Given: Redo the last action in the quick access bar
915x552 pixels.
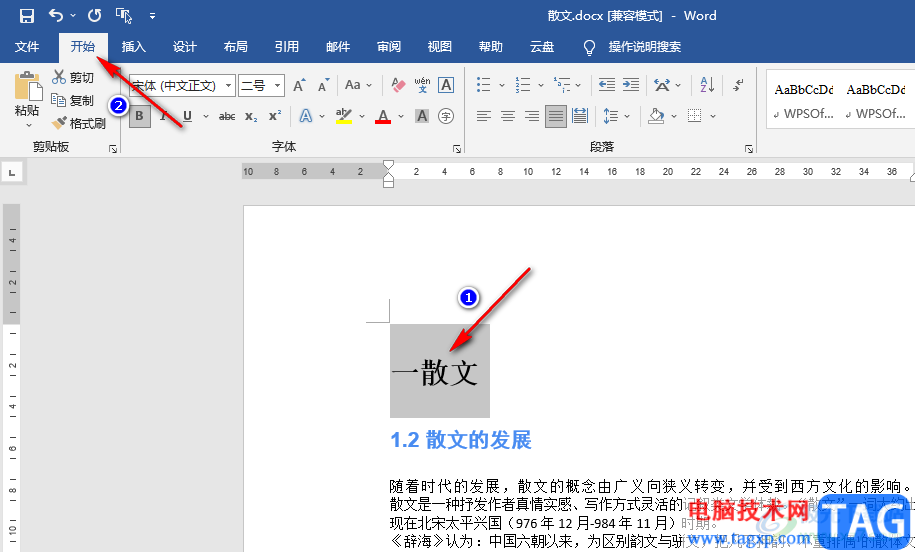Looking at the screenshot, I should tap(95, 16).
